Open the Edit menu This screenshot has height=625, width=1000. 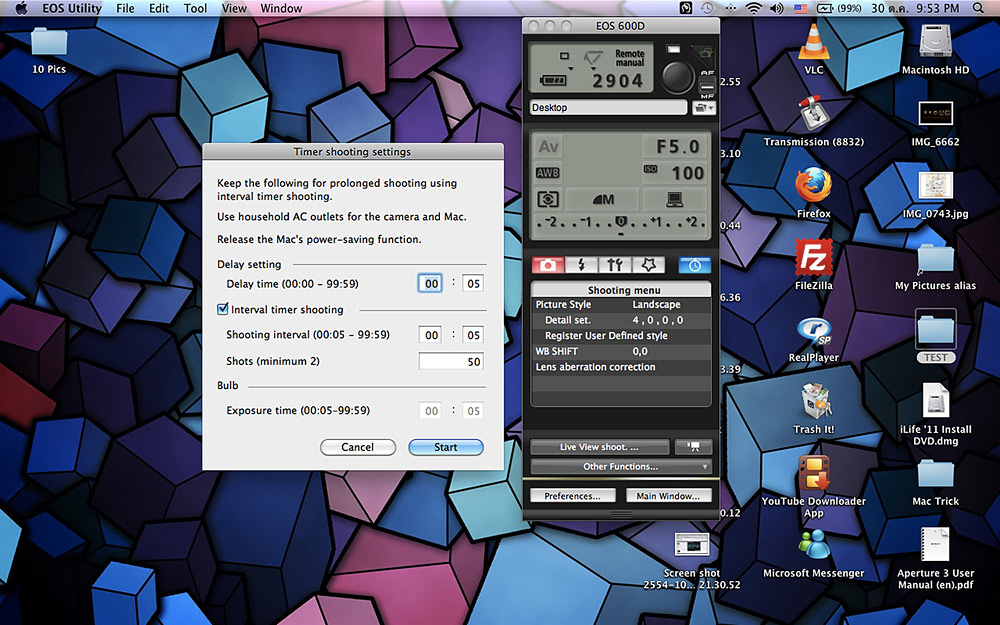click(159, 8)
